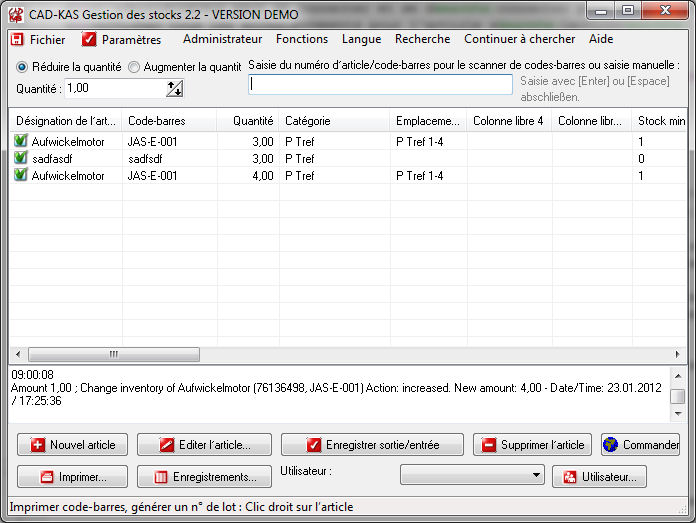Open the Utilisateur dropdown list
696x523 pixels.
click(x=537, y=476)
